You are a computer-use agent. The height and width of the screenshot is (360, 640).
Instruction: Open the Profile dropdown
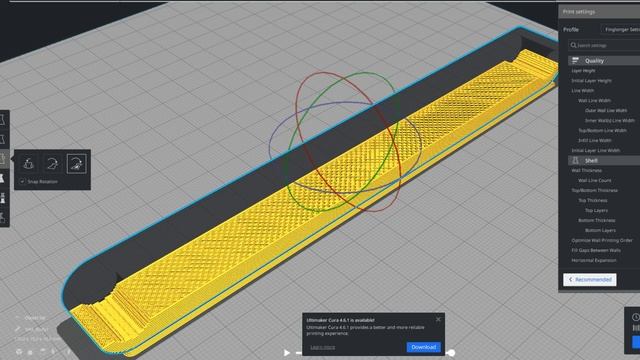coord(620,29)
